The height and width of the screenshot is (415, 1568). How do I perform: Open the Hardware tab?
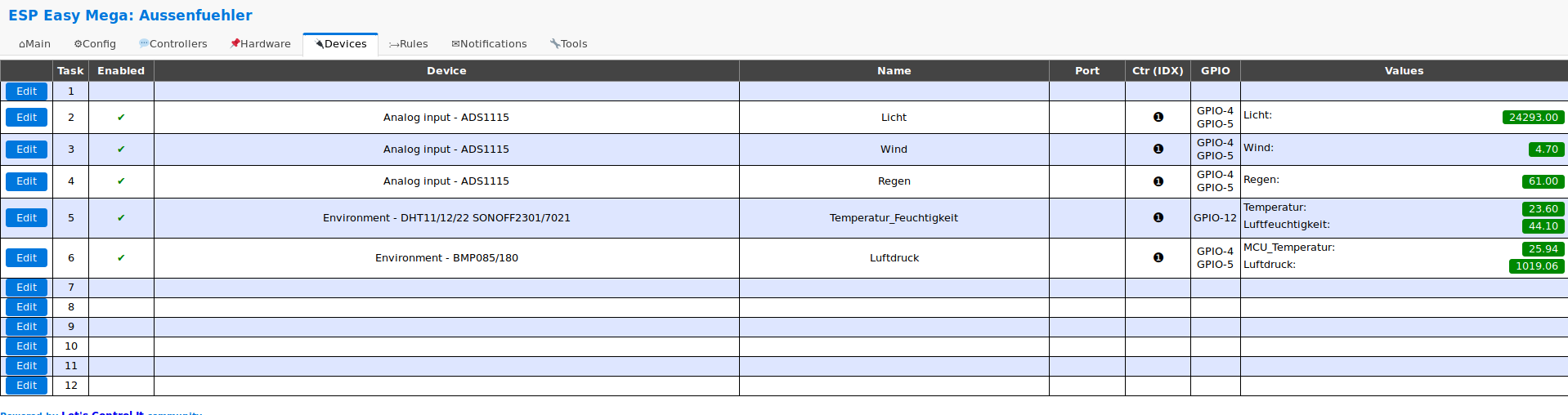pyautogui.click(x=261, y=44)
